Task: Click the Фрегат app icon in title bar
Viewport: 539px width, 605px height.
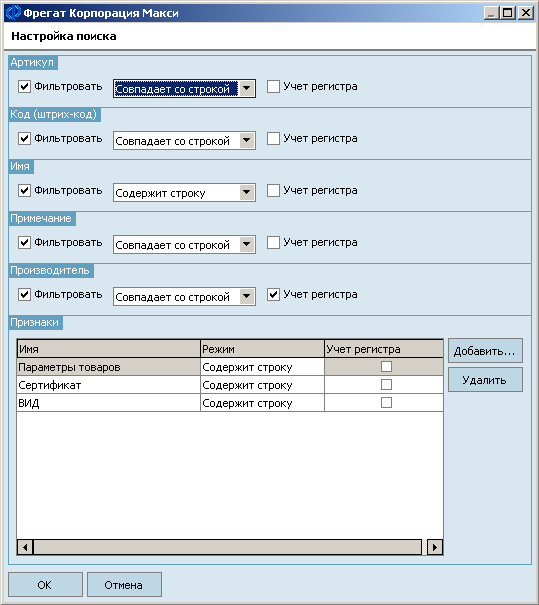Action: tap(13, 13)
